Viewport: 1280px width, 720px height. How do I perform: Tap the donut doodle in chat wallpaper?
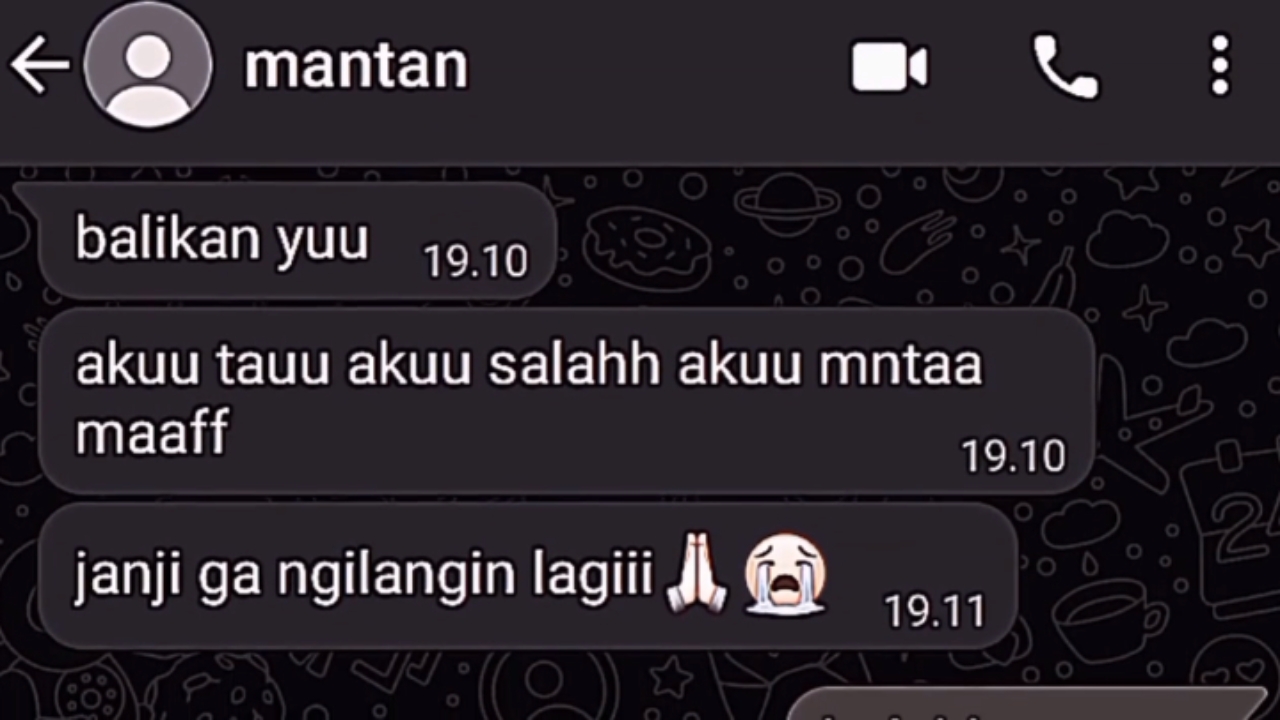tap(646, 246)
